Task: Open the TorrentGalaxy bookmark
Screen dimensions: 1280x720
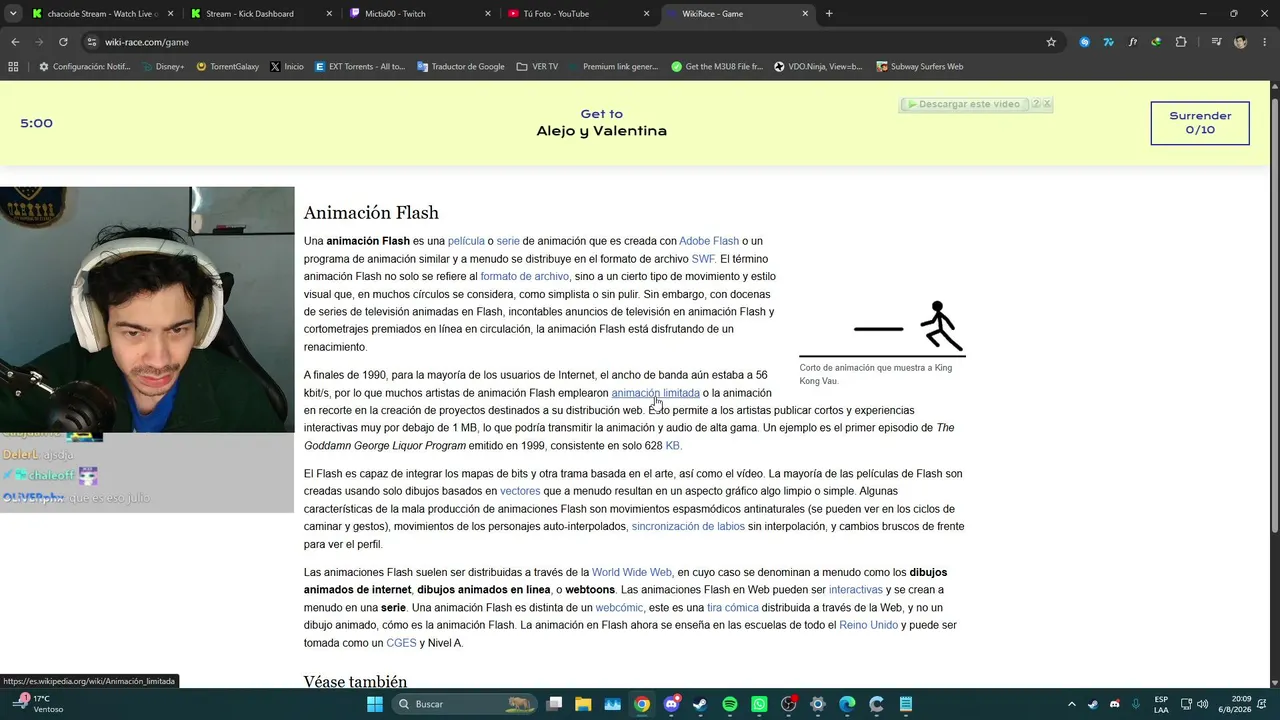Action: point(227,67)
